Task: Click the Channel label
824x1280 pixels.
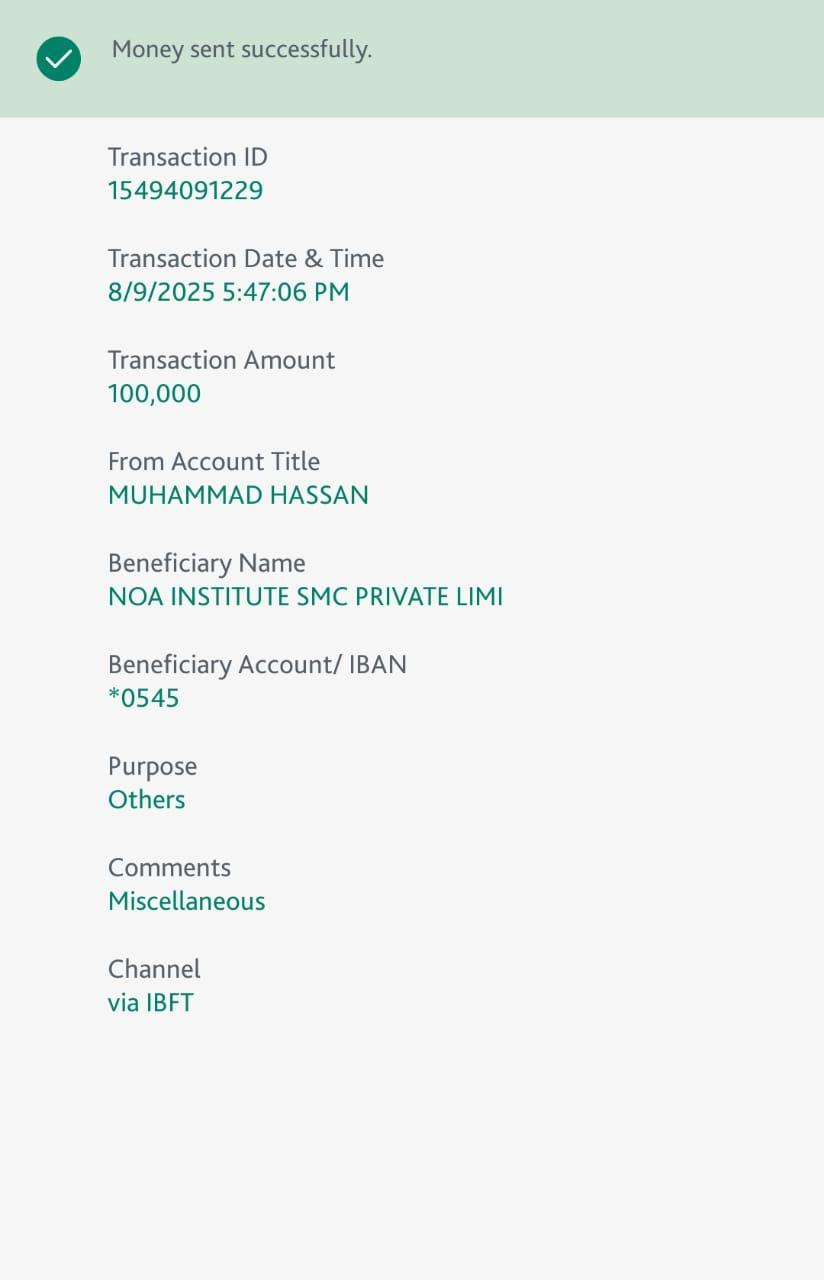Action: click(x=154, y=969)
